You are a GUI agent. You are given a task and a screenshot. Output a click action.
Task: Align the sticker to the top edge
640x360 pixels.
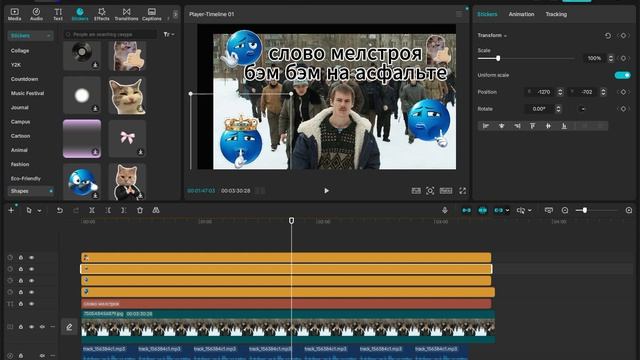click(x=533, y=126)
